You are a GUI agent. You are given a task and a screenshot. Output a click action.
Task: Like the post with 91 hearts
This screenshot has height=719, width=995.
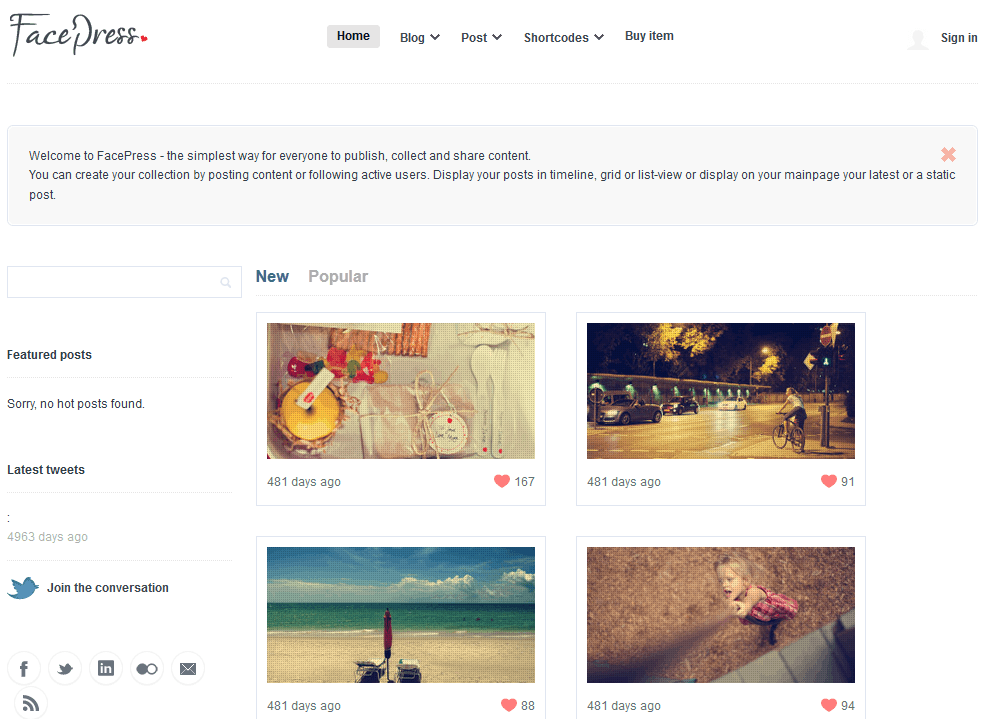[x=828, y=481]
